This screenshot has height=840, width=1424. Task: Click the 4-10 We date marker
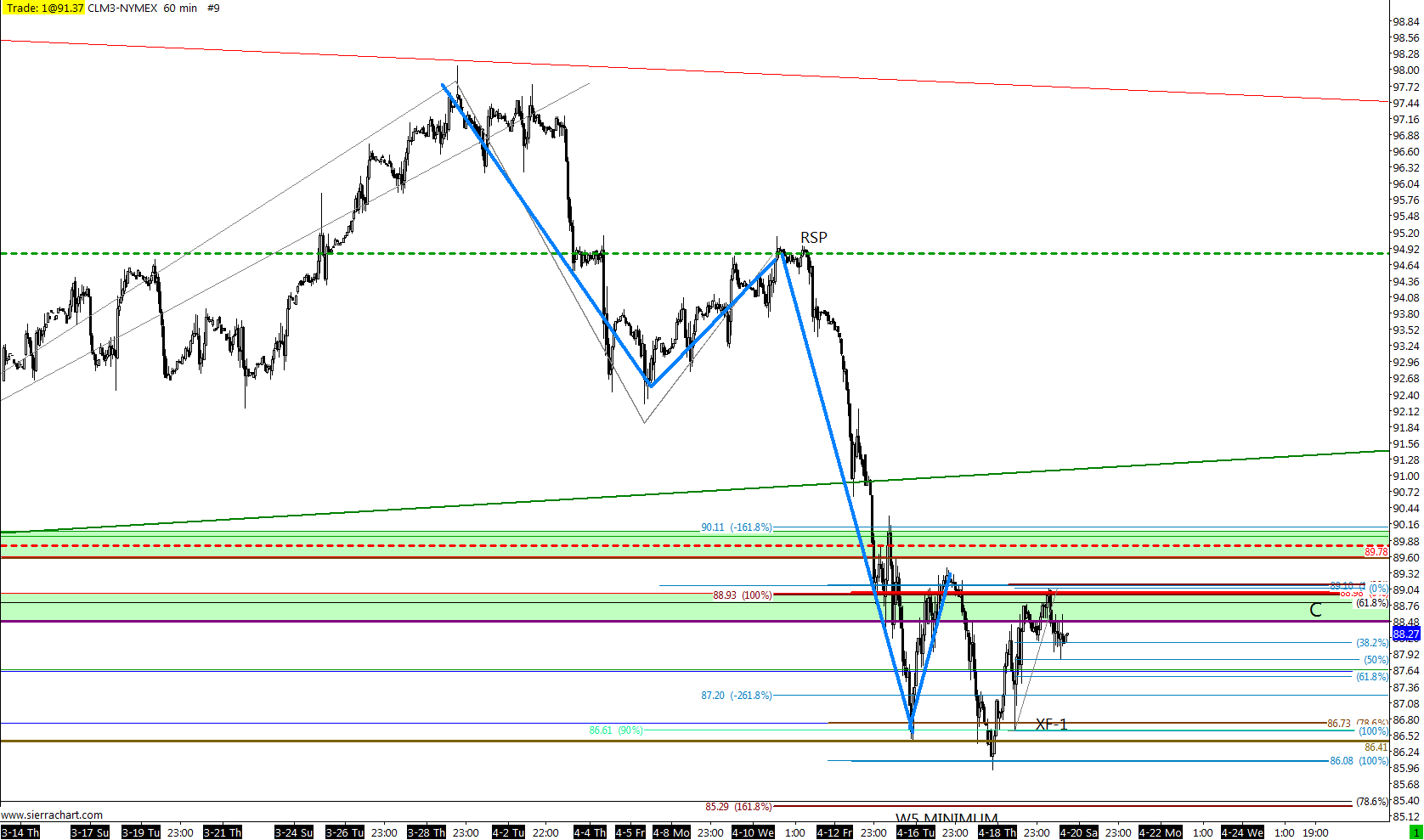(753, 832)
